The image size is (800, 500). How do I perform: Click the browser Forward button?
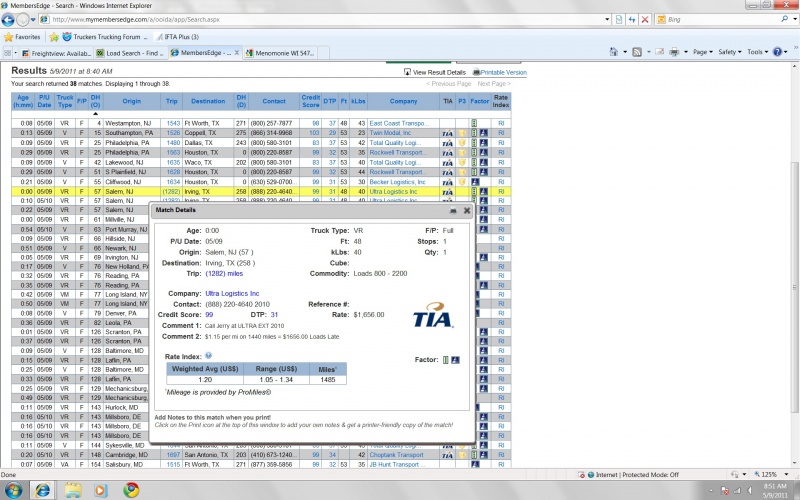pyautogui.click(x=22, y=19)
